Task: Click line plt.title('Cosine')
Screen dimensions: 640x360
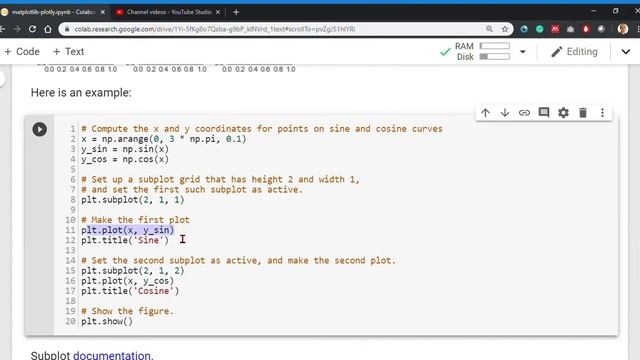Action: pyautogui.click(x=130, y=291)
